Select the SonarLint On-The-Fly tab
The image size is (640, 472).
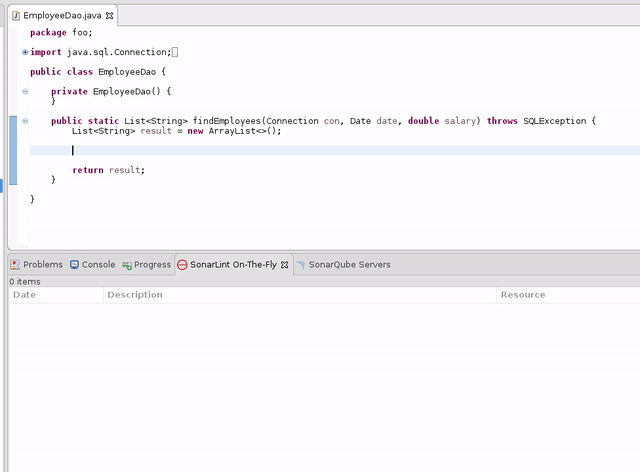click(233, 265)
